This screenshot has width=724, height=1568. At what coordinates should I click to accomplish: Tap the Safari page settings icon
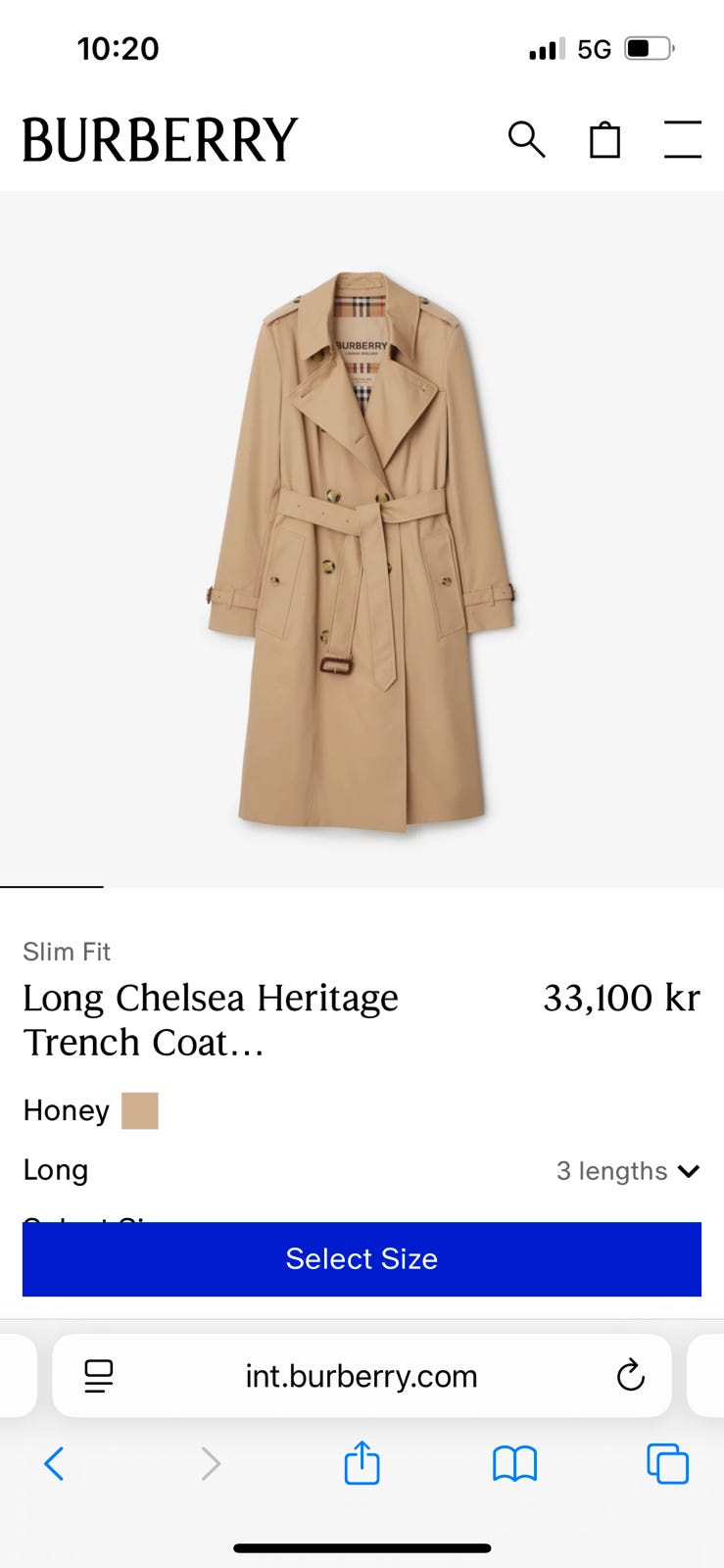pyautogui.click(x=98, y=1376)
